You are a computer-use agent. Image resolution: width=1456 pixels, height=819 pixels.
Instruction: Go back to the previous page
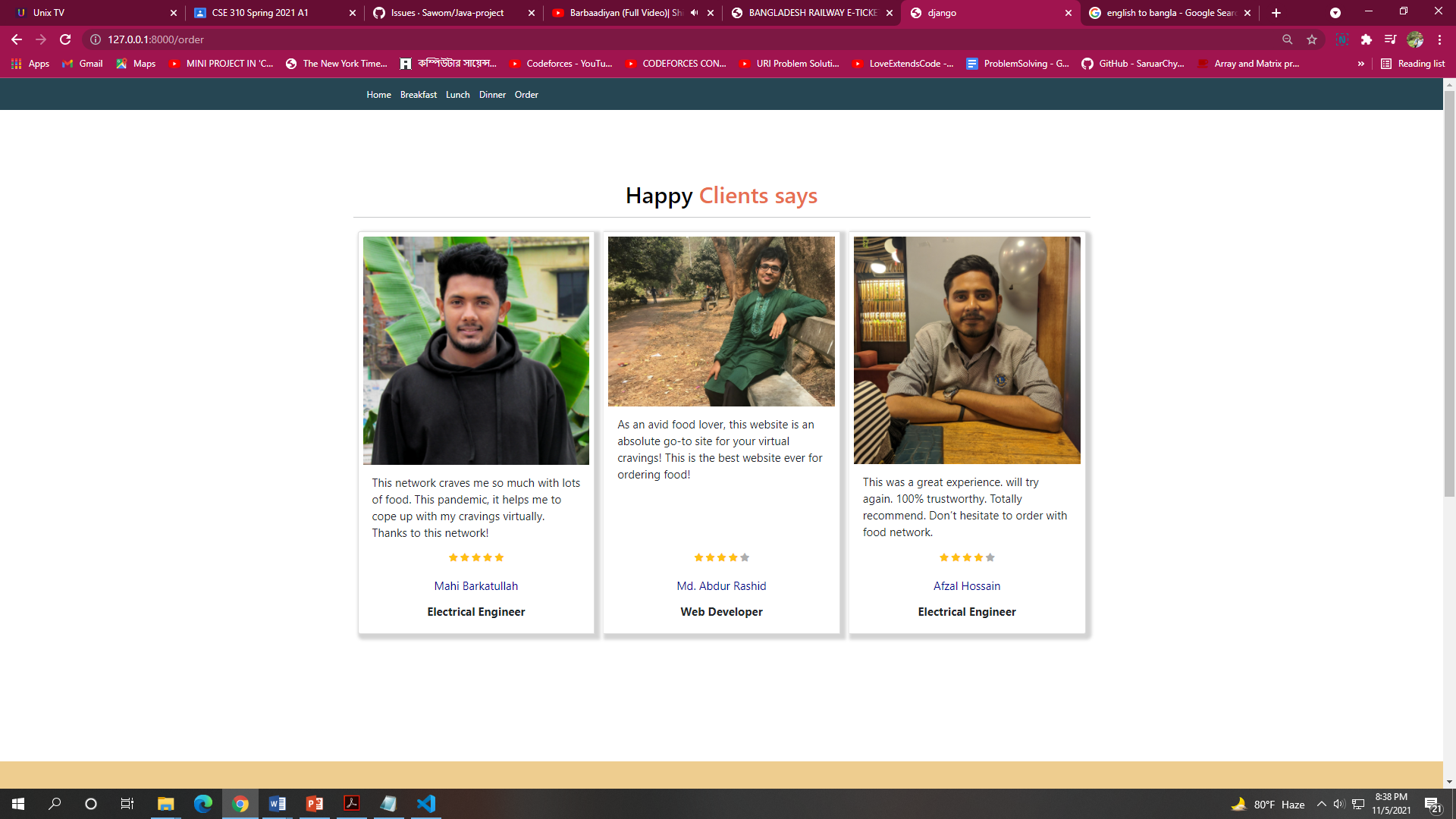[17, 39]
